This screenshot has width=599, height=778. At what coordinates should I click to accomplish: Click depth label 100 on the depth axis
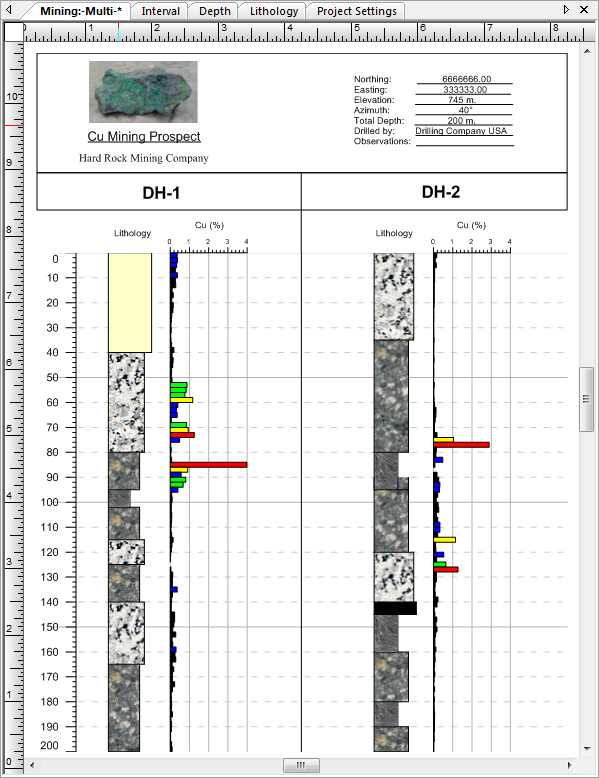click(50, 503)
